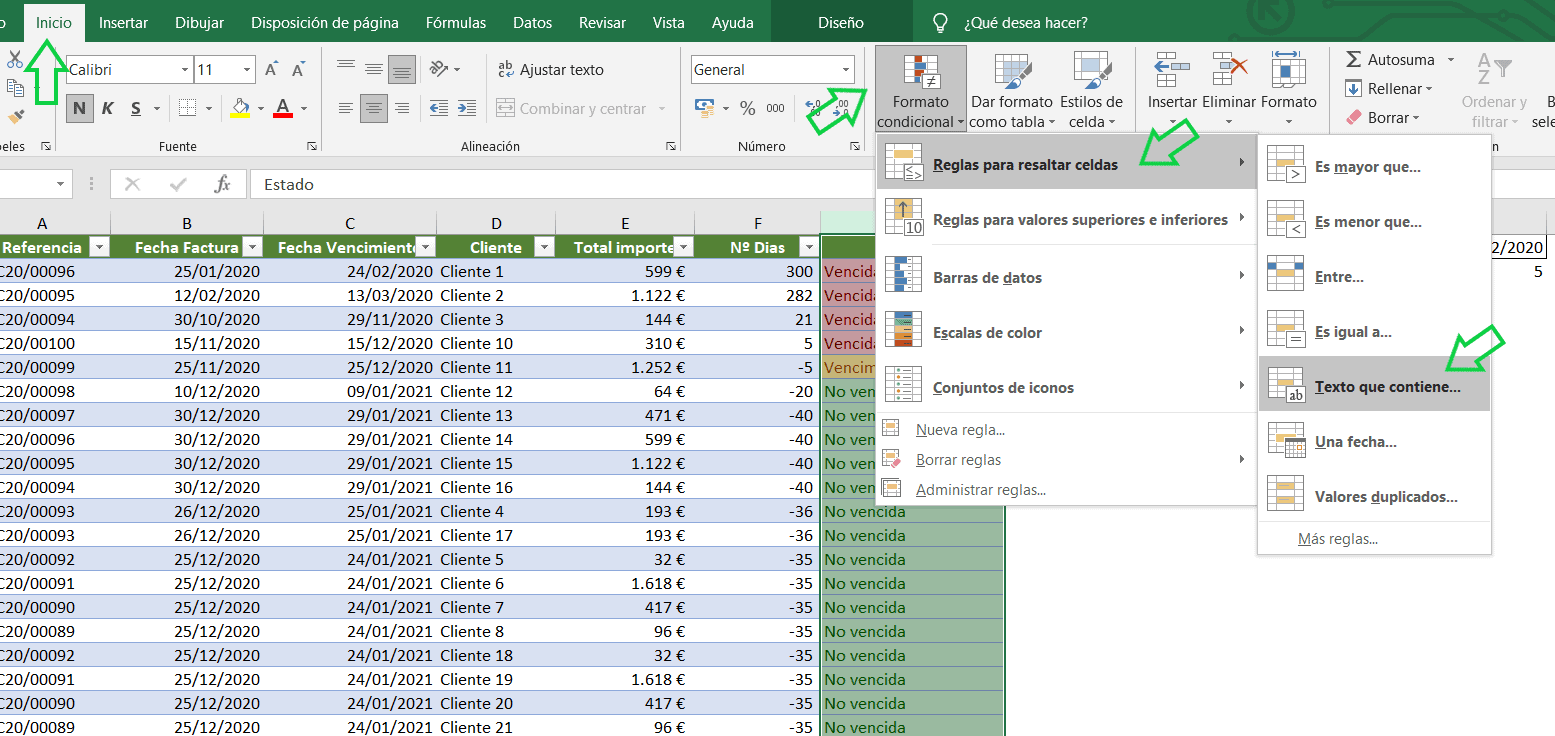
Task: Click the Borders grid icon
Action: click(x=187, y=108)
